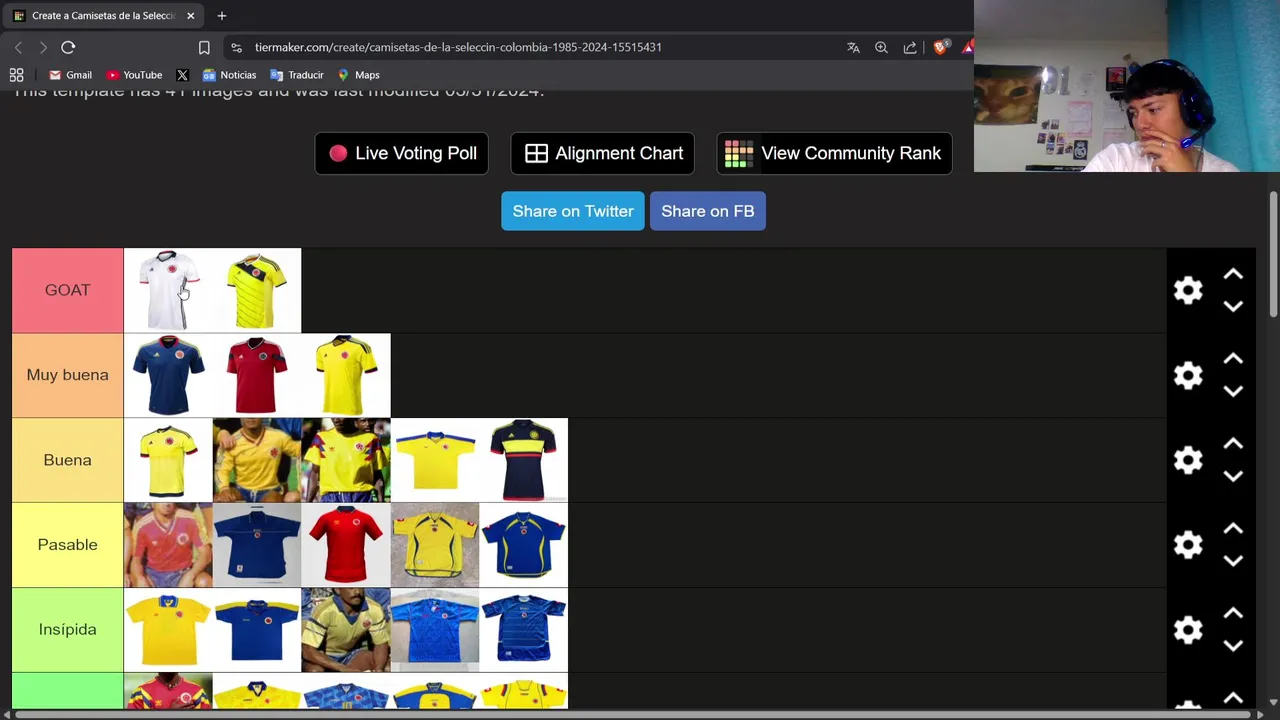Open settings gear for Pasable row
This screenshot has width=1280, height=720.
(x=1188, y=545)
